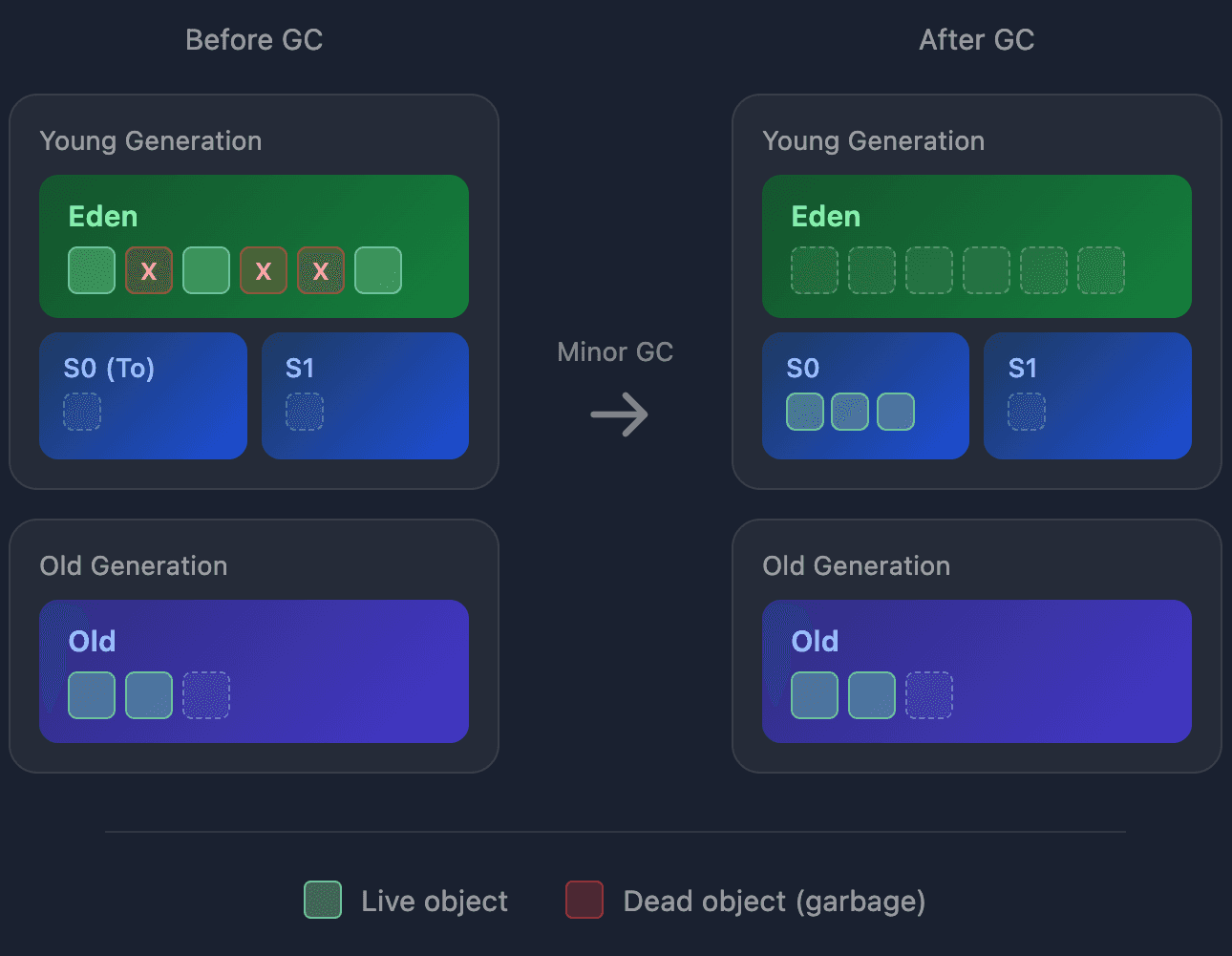Select the first live object in After GC S0
The width and height of the screenshot is (1232, 956).
(x=805, y=412)
